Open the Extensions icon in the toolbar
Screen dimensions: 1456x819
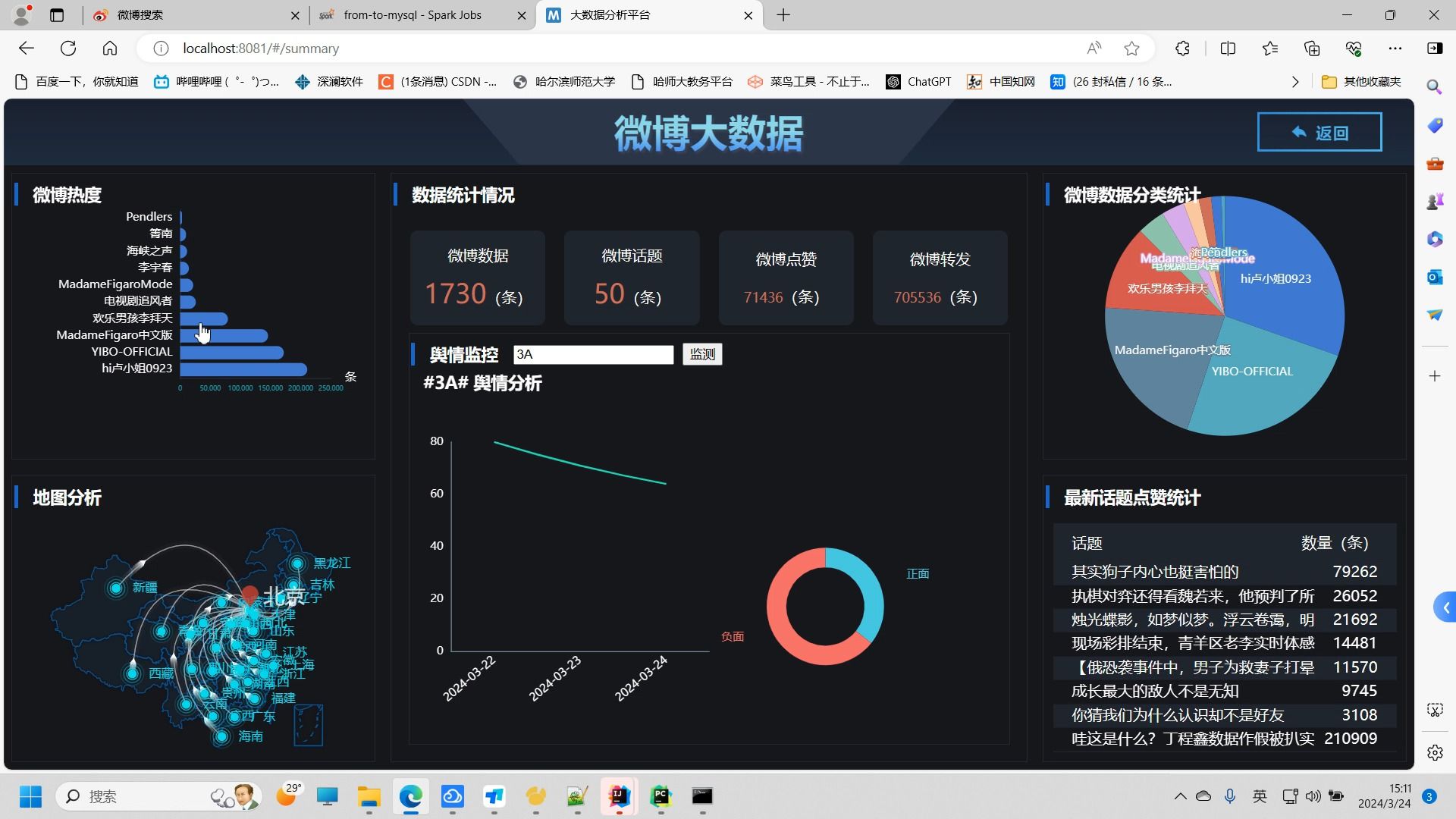(1182, 48)
